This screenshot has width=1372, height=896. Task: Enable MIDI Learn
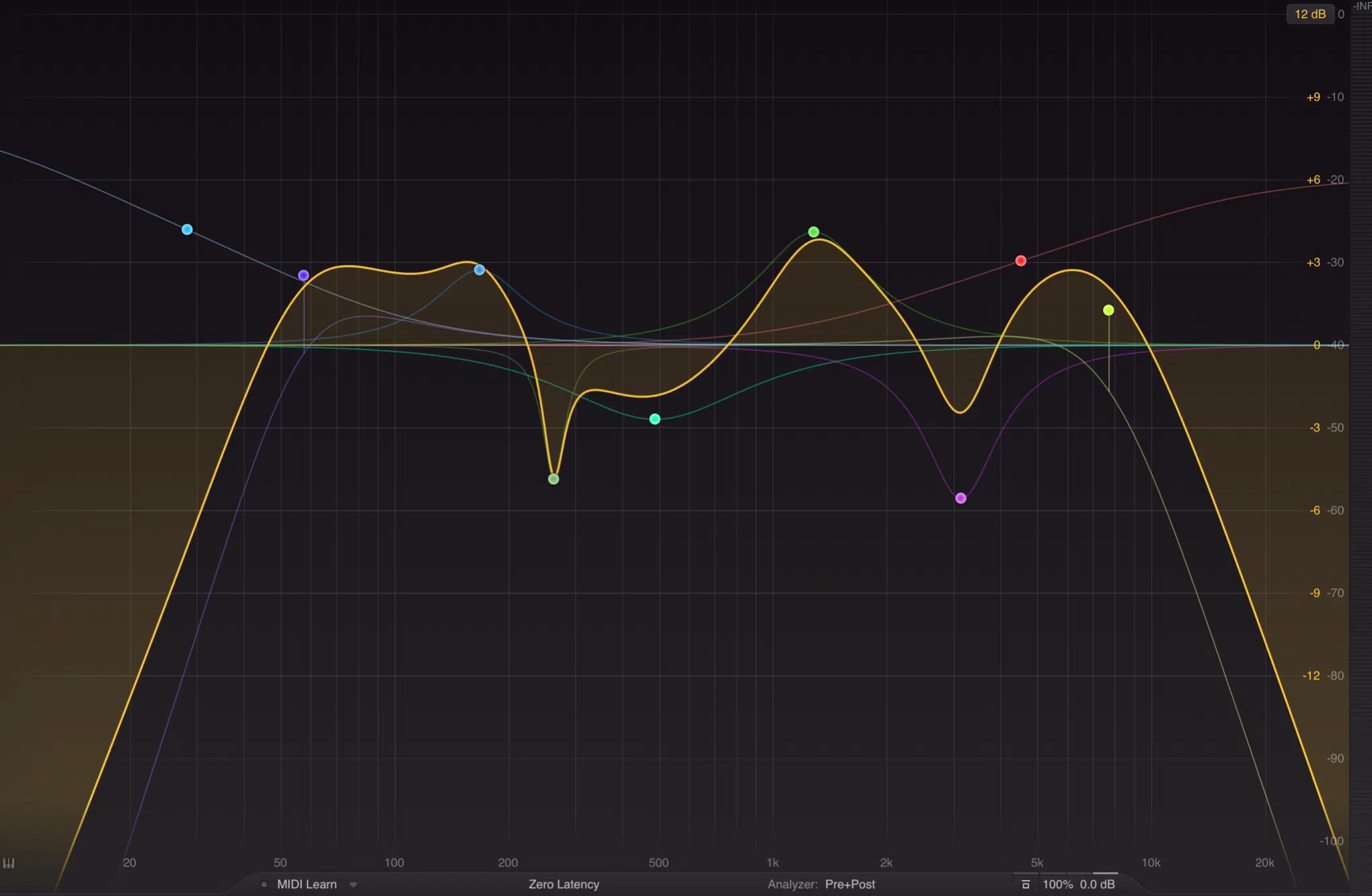(x=307, y=885)
